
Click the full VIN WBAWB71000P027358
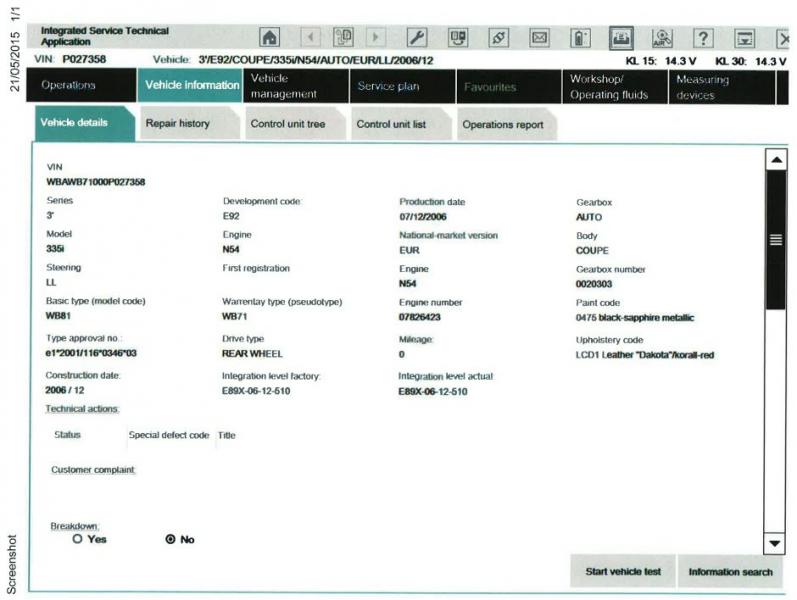coord(96,182)
